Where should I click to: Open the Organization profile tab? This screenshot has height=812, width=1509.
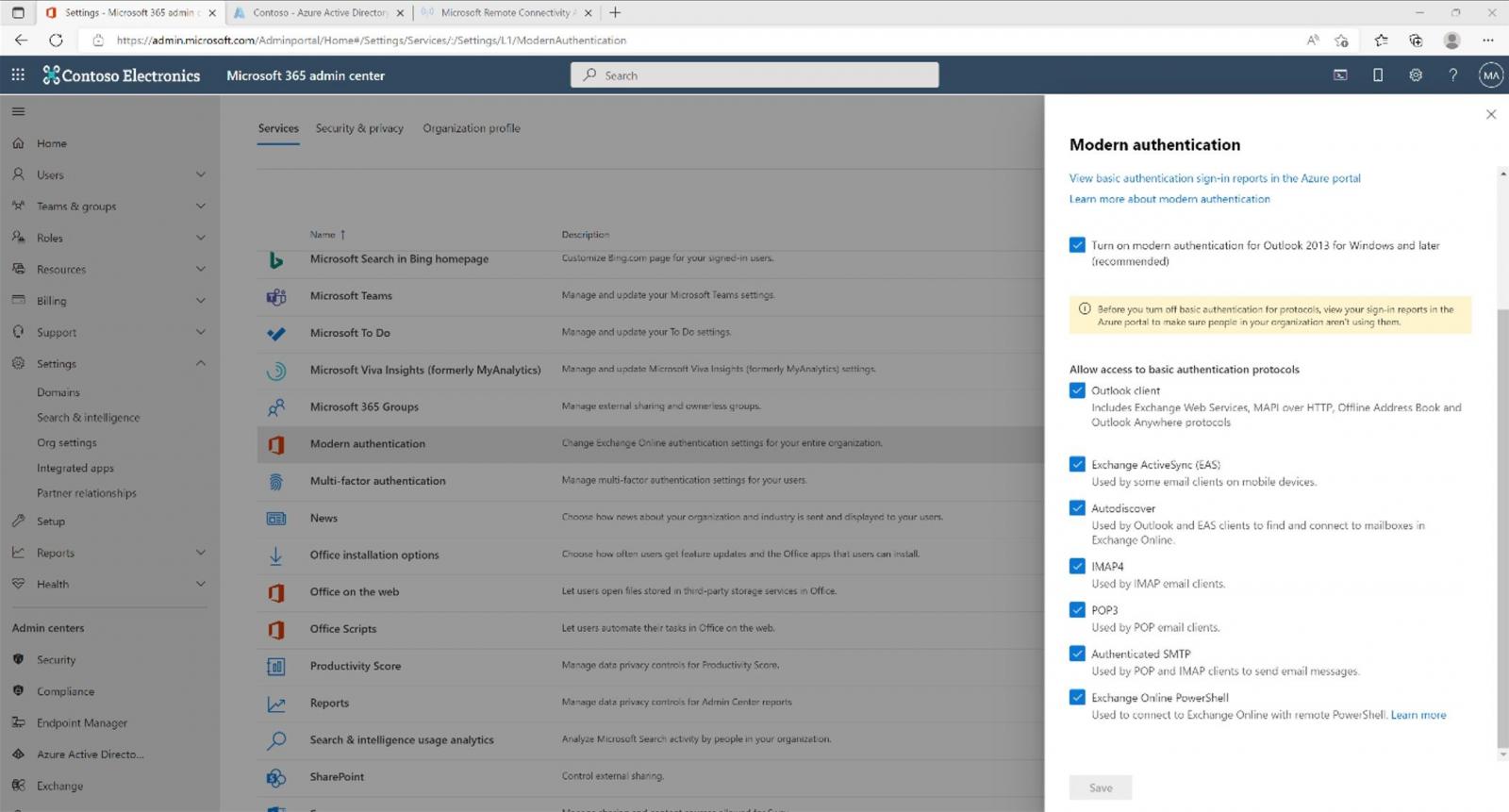point(471,128)
